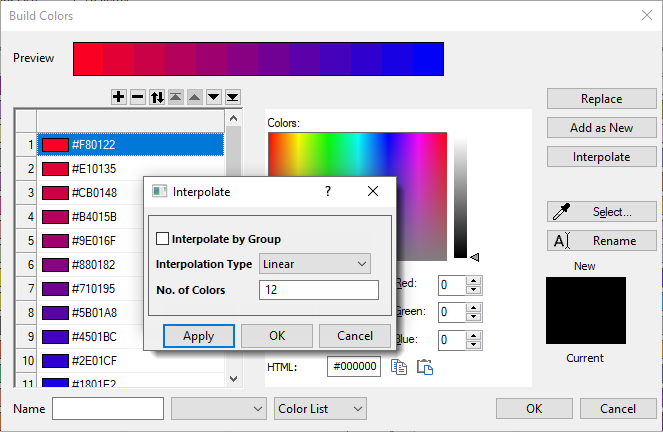Click the help question mark in Interpolate dialog
Image resolution: width=663 pixels, height=432 pixels.
(328, 190)
